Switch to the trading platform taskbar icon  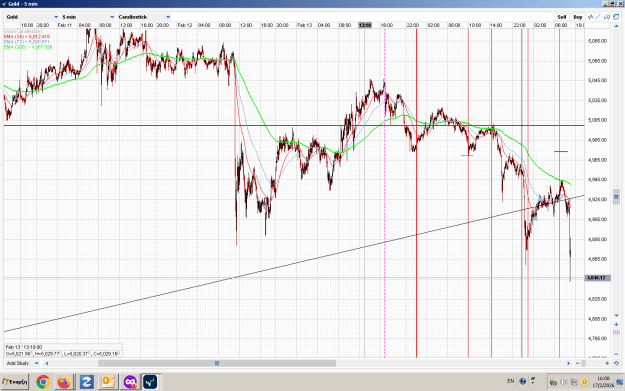(x=150, y=382)
